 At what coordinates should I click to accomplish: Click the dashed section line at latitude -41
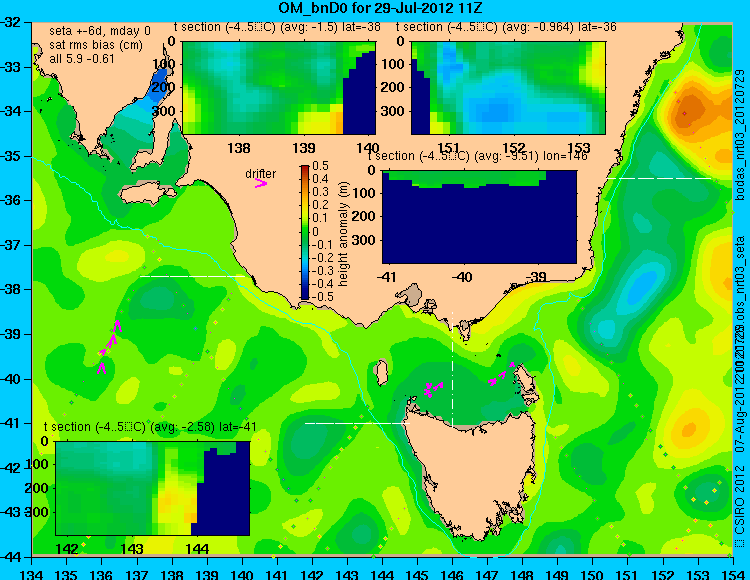(357, 423)
